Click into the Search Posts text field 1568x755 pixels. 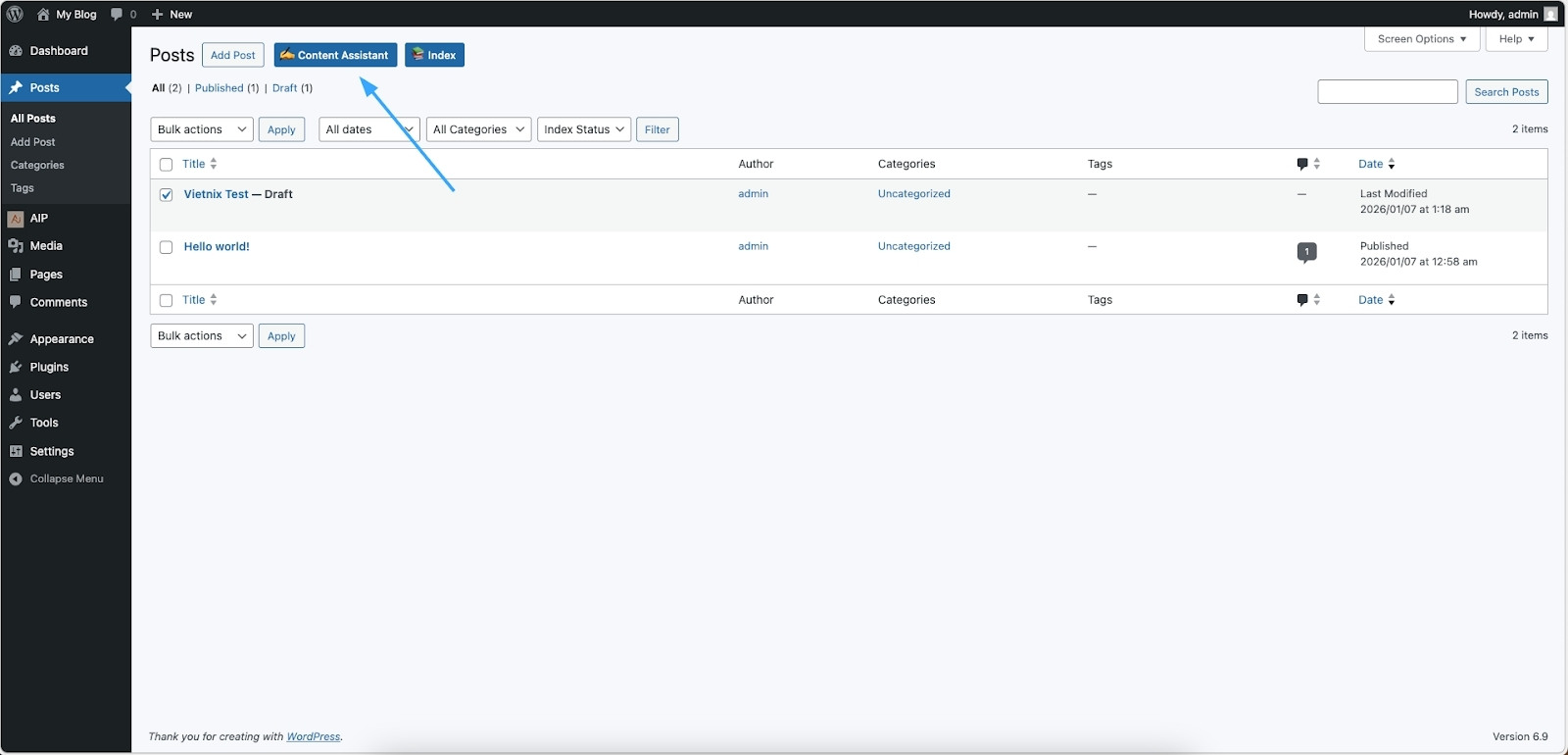point(1387,92)
